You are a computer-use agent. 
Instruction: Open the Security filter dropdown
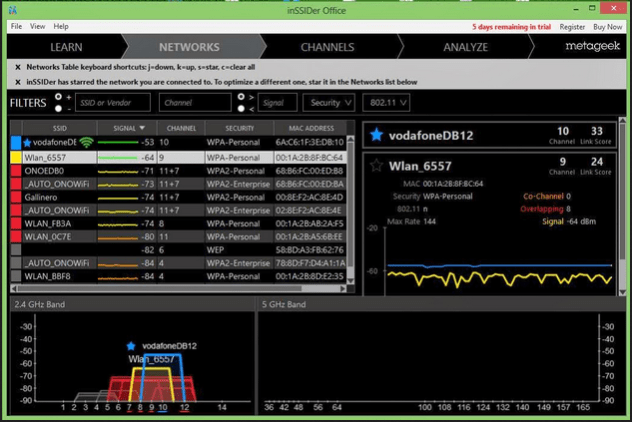pyautogui.click(x=328, y=102)
